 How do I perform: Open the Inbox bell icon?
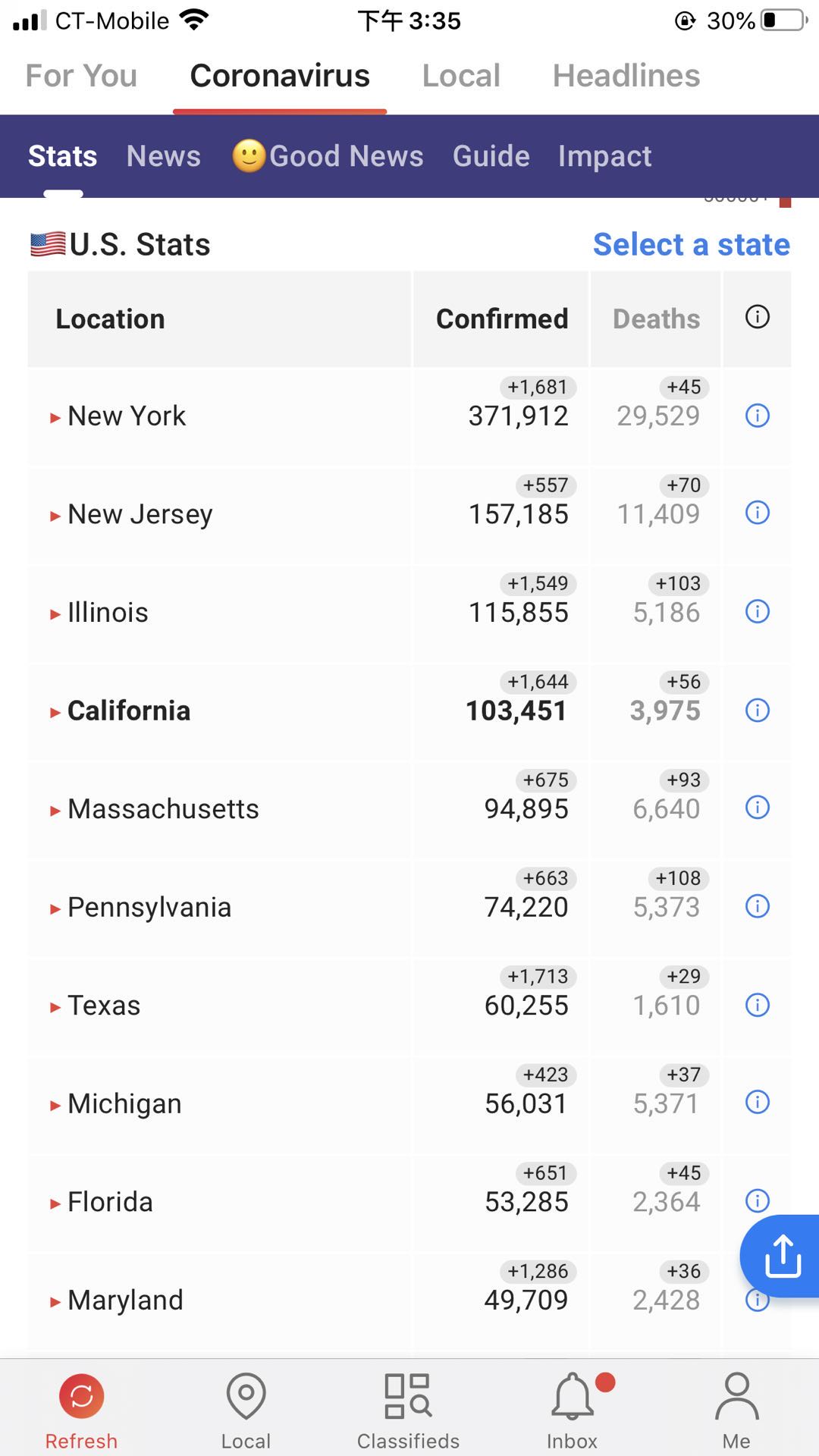(573, 1395)
